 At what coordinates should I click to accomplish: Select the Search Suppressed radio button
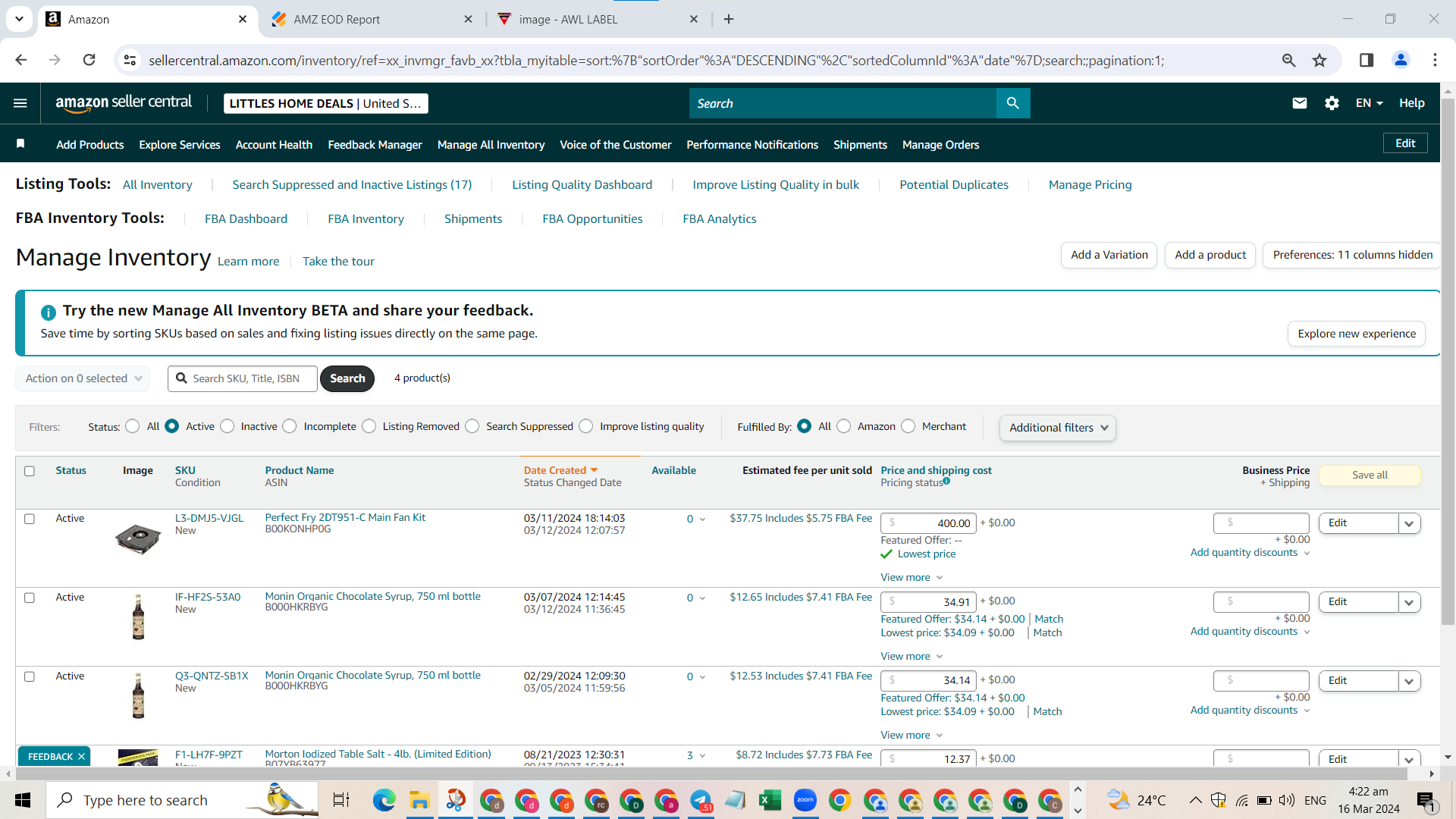(472, 426)
